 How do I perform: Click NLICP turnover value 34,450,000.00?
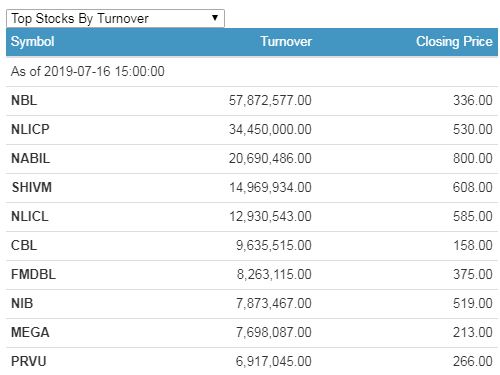click(x=270, y=129)
